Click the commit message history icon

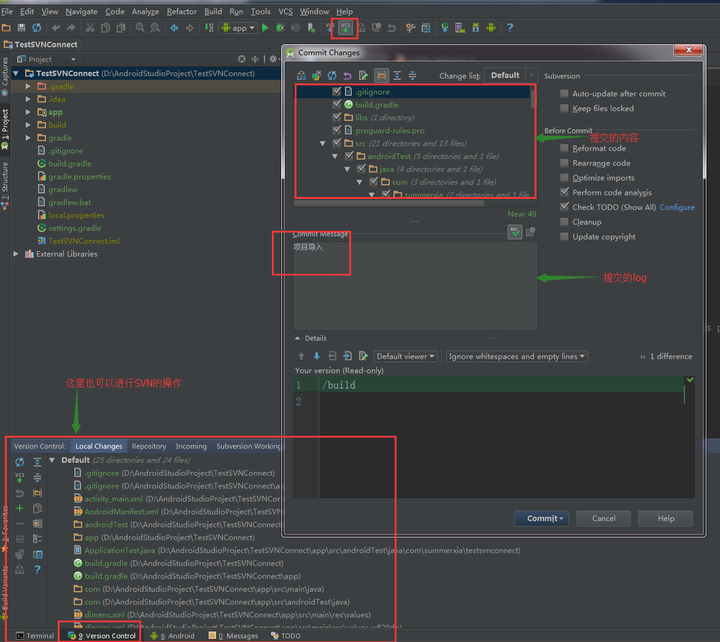[530, 232]
